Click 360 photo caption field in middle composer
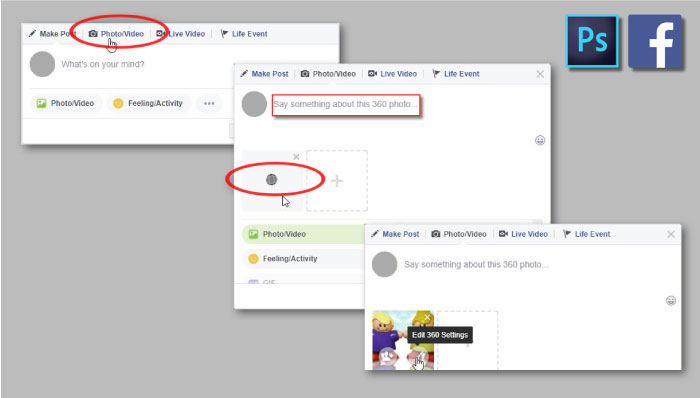 point(346,105)
